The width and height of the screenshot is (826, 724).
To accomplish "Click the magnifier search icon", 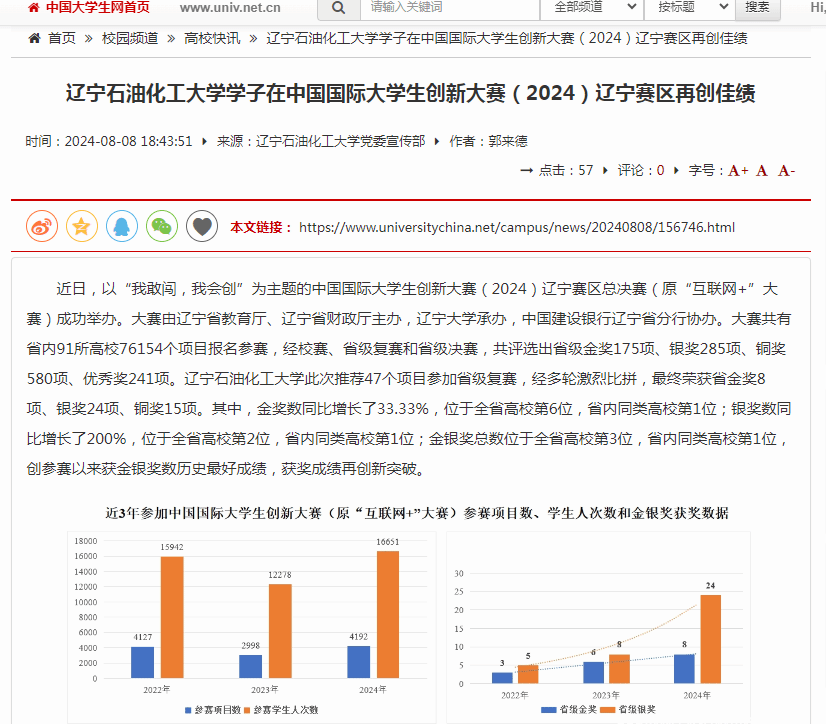I will click(338, 8).
